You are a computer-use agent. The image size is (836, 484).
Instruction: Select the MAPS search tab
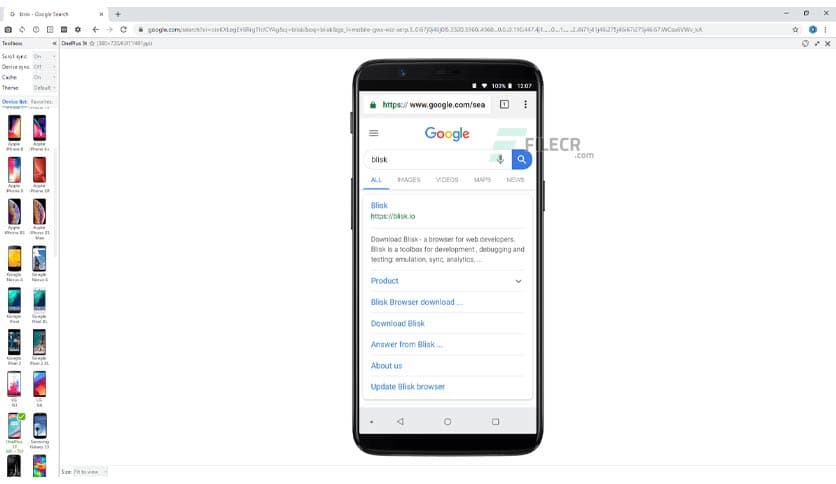[x=483, y=180]
